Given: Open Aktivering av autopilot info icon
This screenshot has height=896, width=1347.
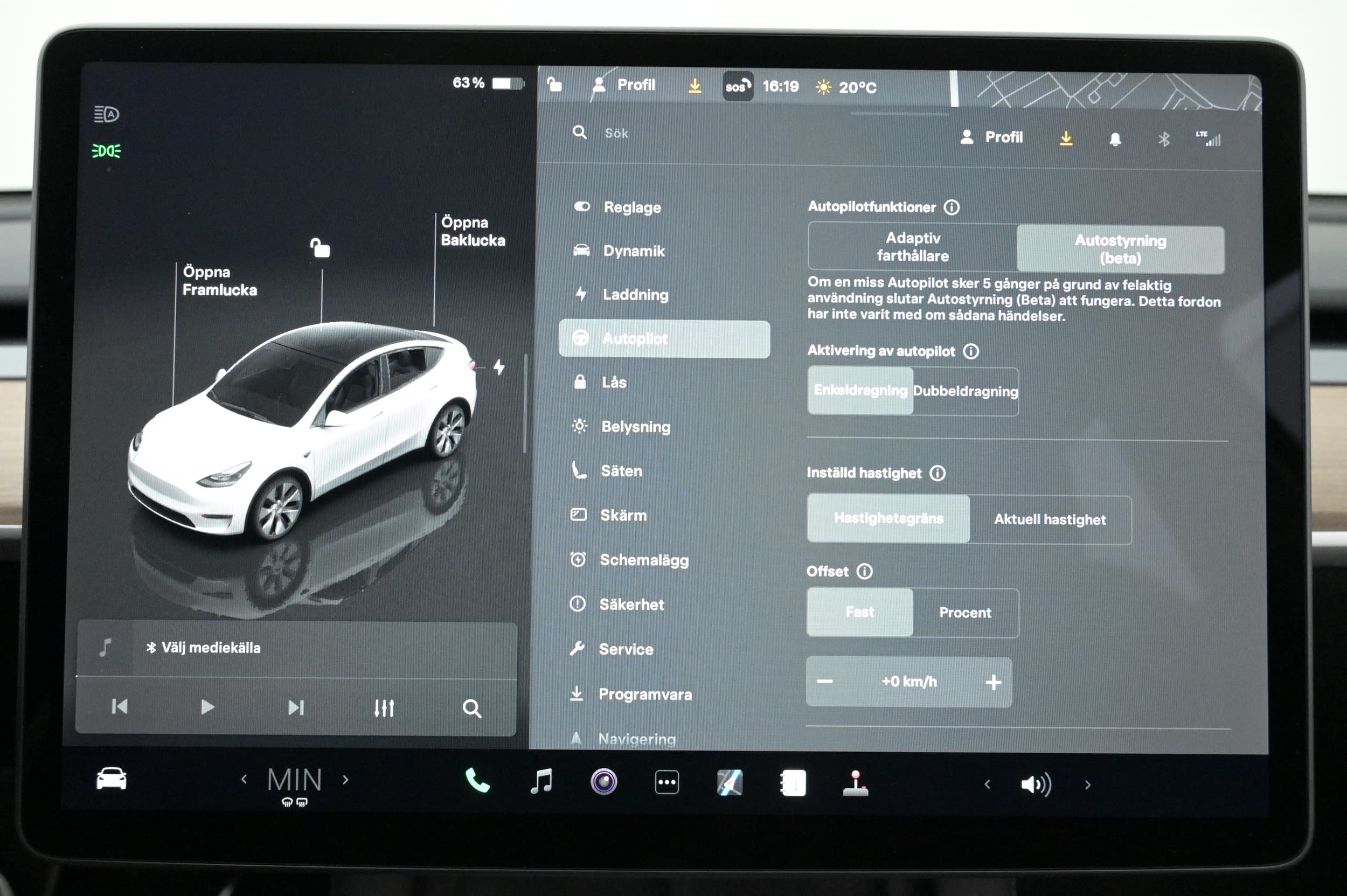Looking at the screenshot, I should point(971,351).
